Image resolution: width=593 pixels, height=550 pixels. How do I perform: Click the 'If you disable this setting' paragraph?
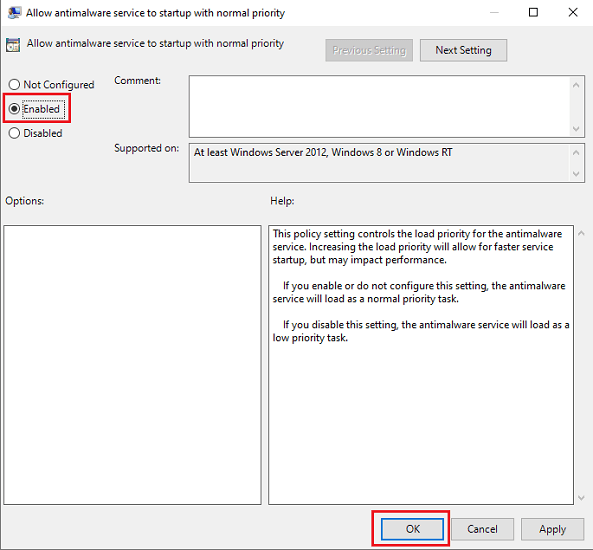[x=421, y=331]
